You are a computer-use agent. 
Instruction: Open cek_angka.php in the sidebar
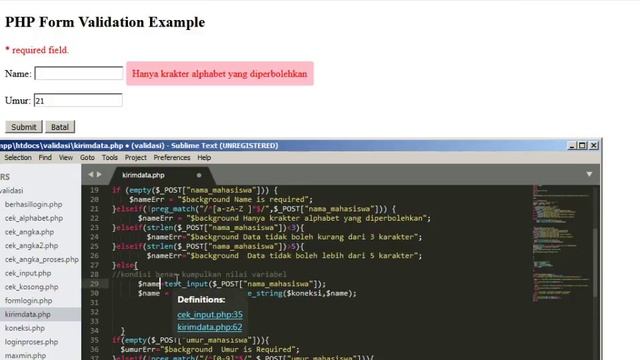click(29, 232)
